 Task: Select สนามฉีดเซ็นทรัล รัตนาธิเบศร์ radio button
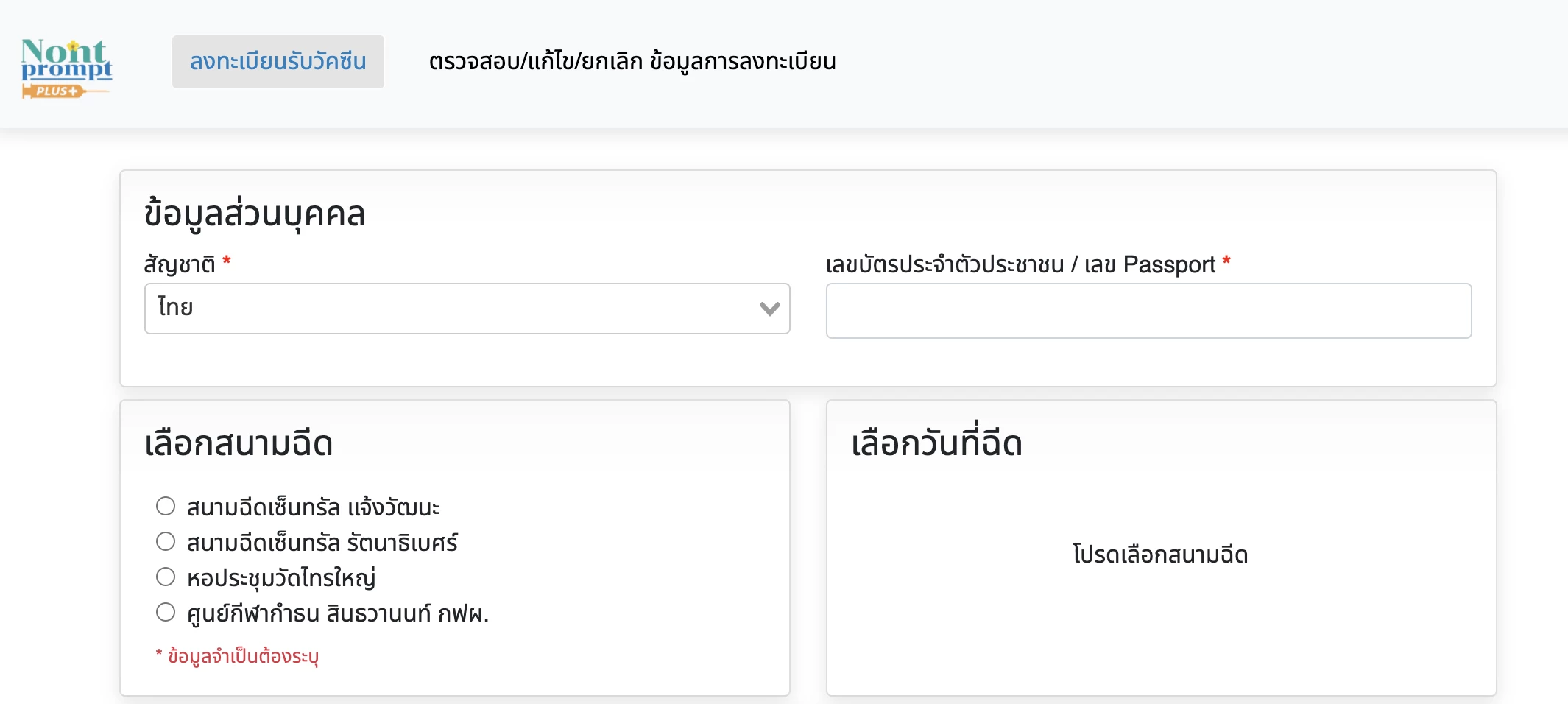(x=166, y=541)
